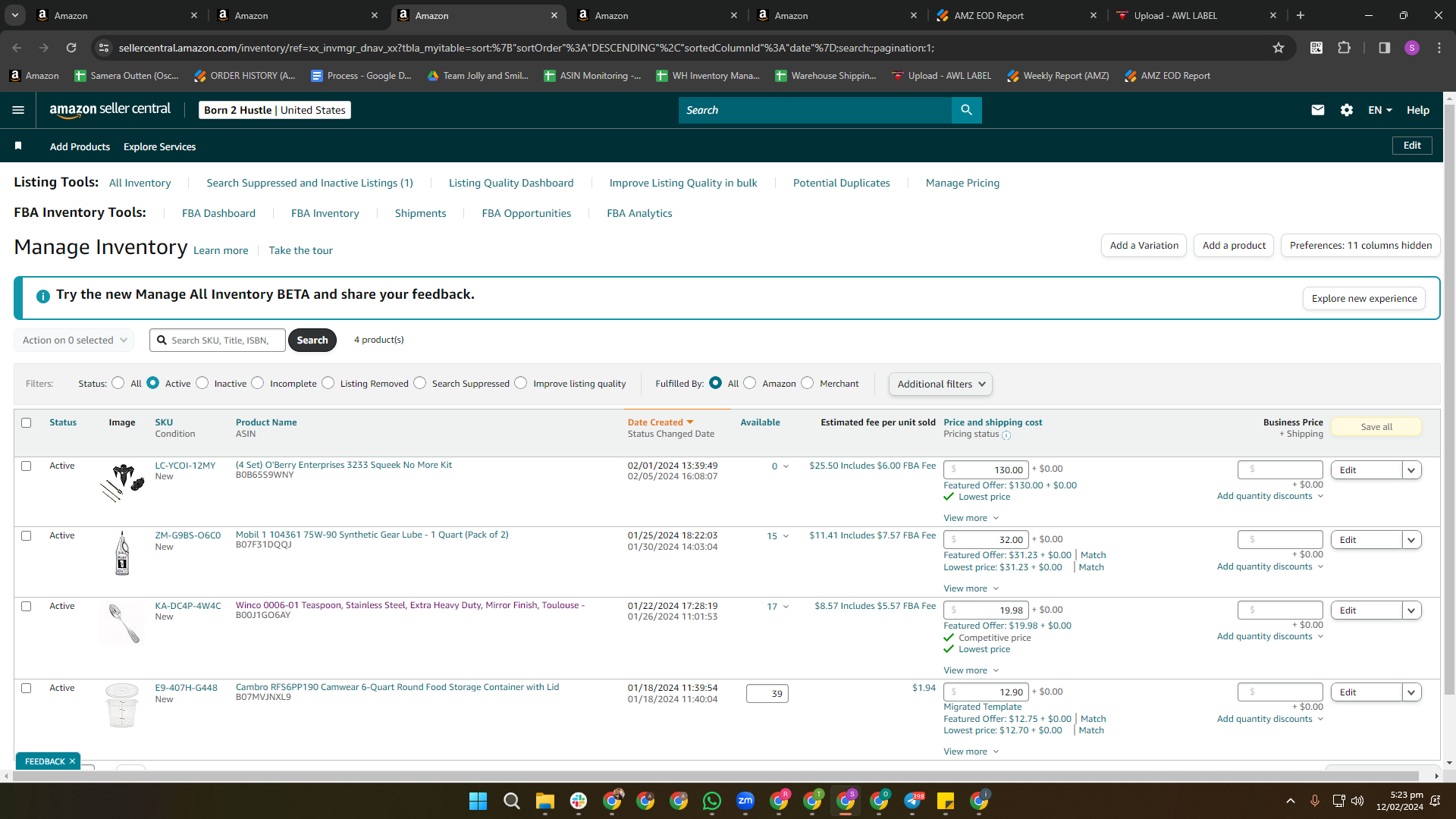
Task: Choose the Inactive status filter
Action: tap(202, 383)
